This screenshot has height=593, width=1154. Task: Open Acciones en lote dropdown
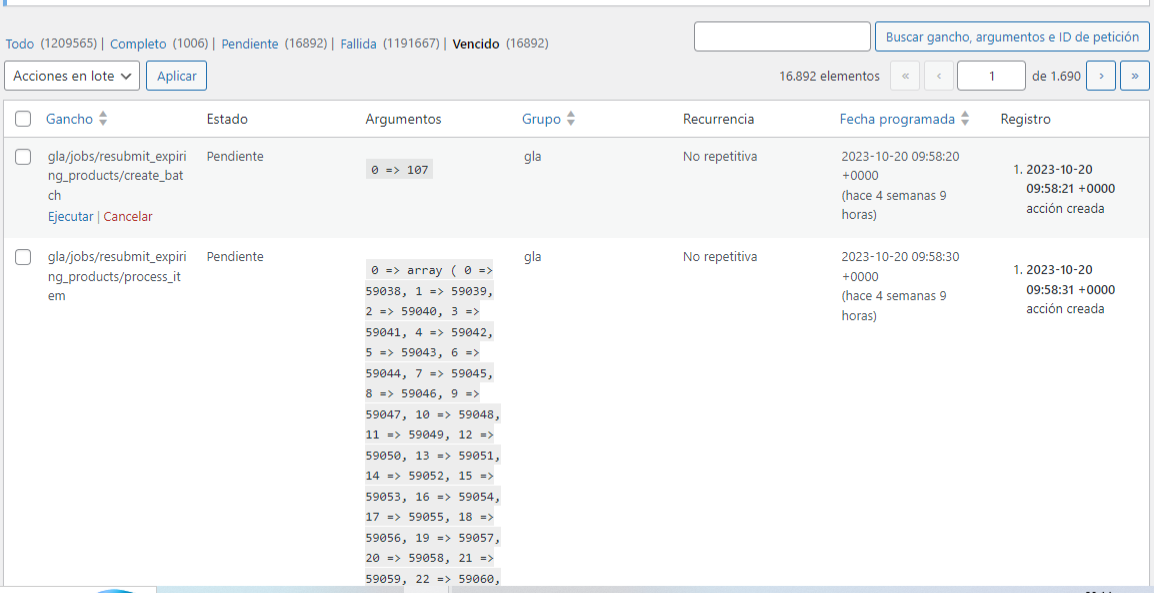coord(72,76)
